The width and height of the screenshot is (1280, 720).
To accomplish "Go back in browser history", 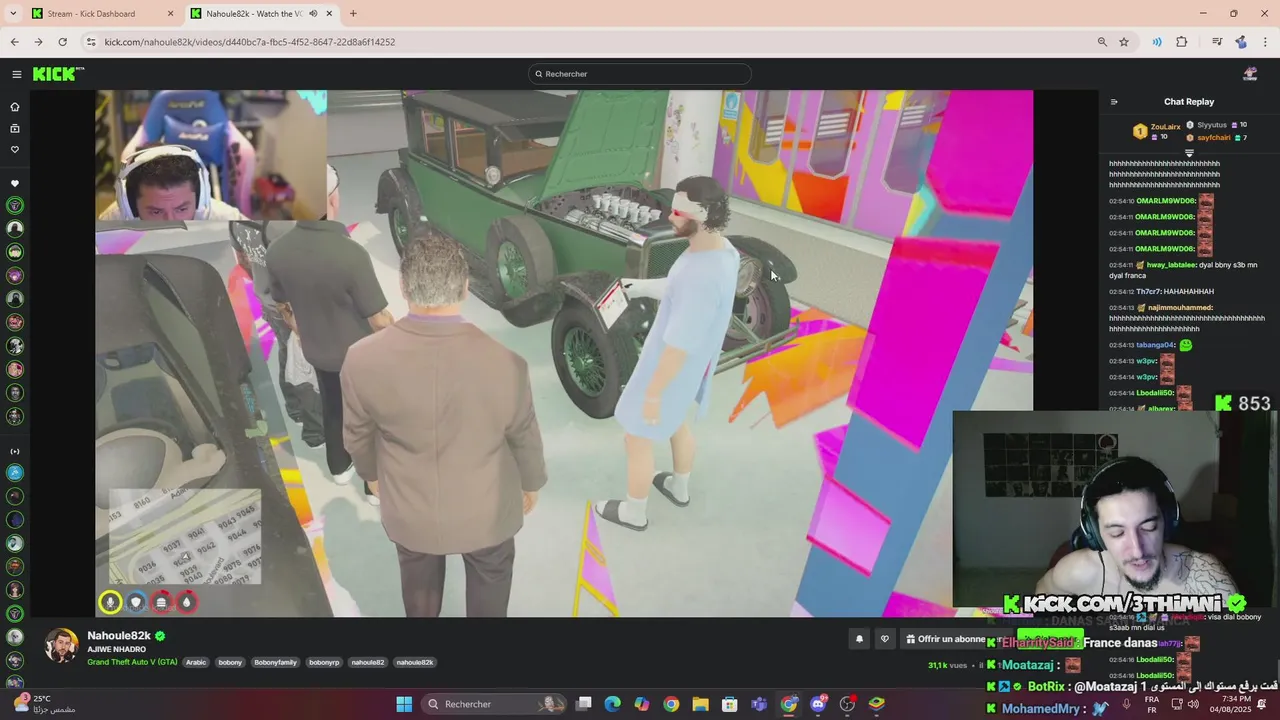I will 14,42.
